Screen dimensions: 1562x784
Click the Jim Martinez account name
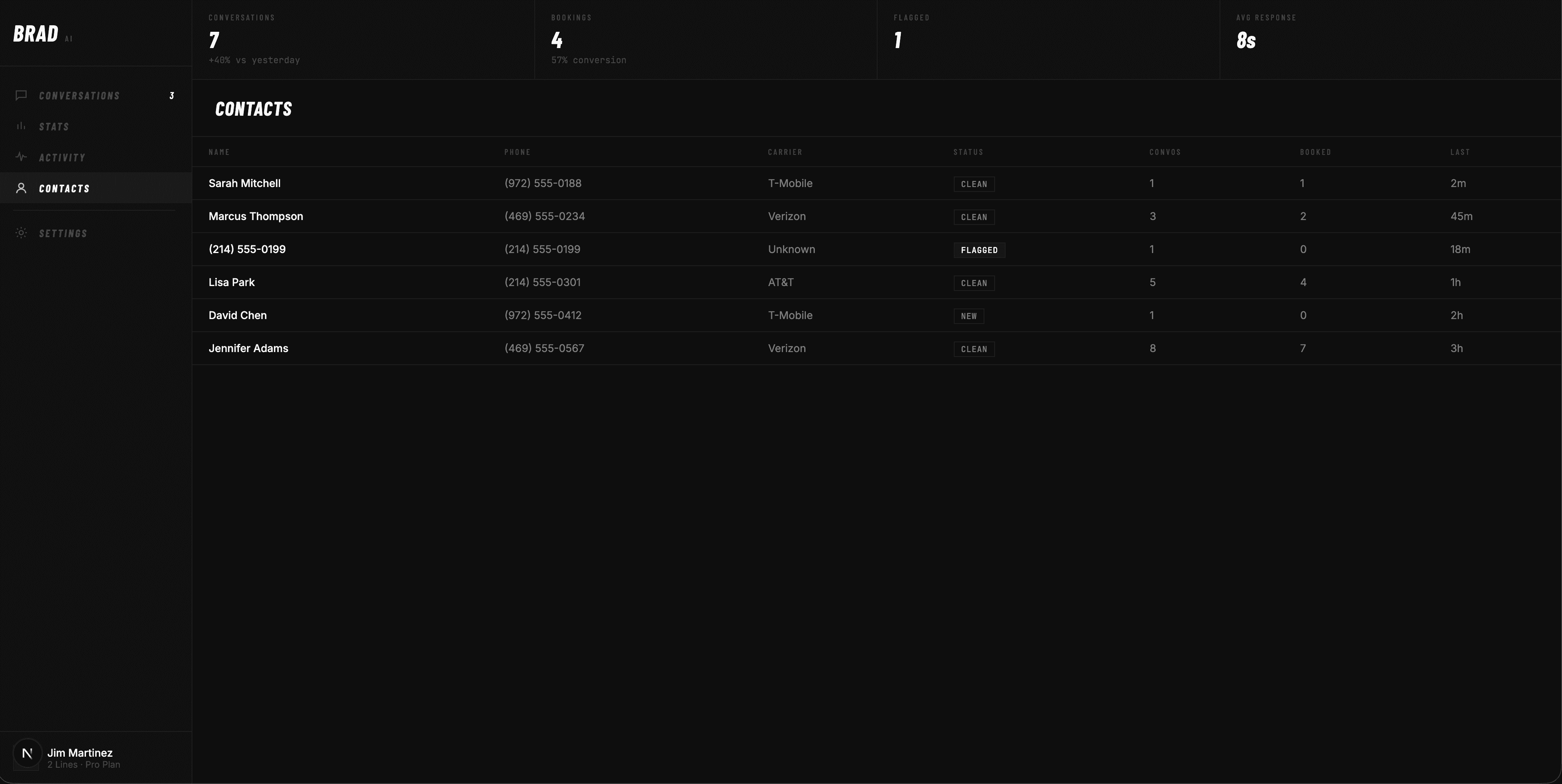click(80, 753)
